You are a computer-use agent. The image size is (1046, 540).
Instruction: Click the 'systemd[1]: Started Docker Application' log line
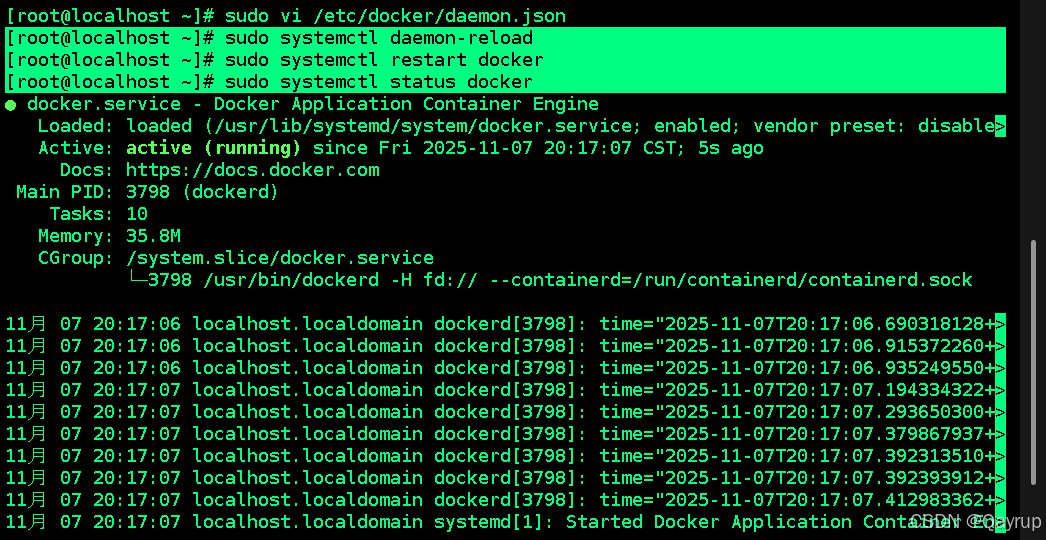click(x=505, y=523)
